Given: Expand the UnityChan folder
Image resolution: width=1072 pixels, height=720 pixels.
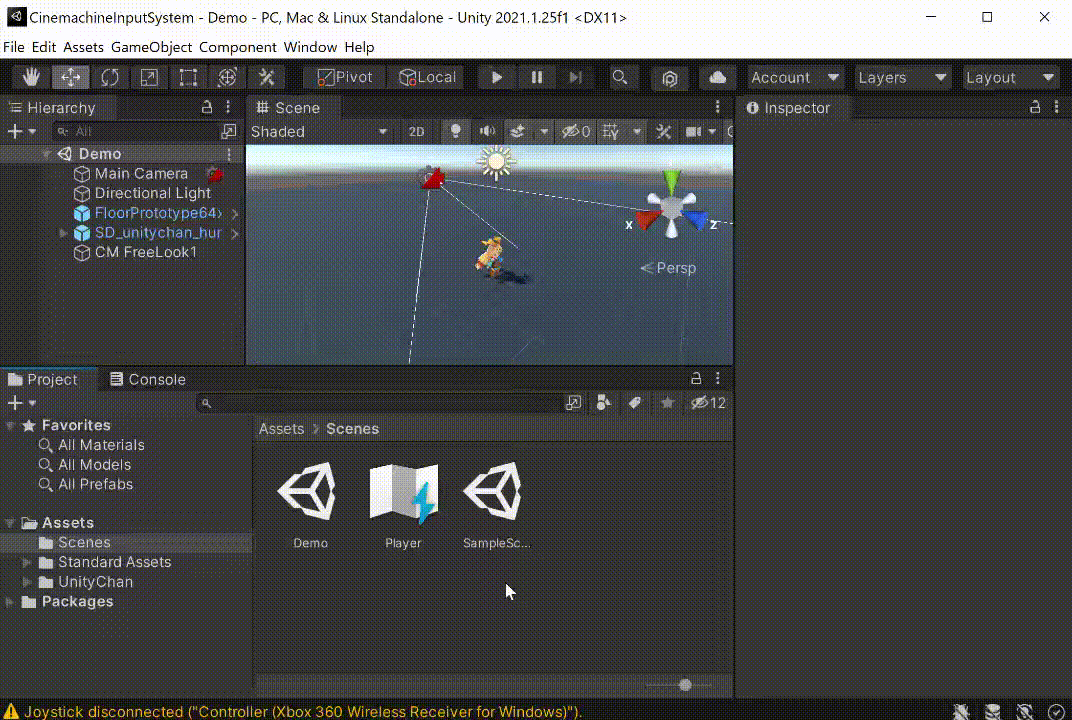Looking at the screenshot, I should 27,582.
